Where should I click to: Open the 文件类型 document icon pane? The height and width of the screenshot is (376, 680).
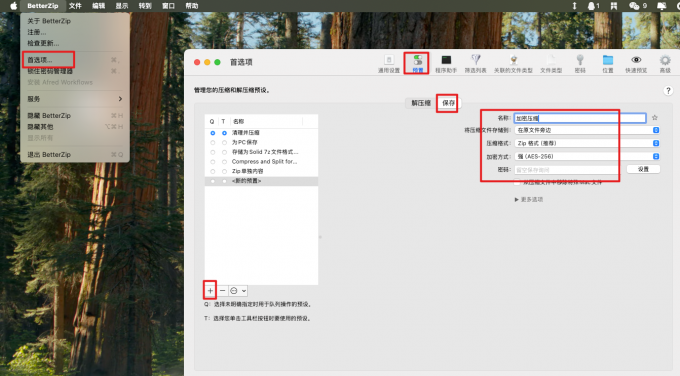pyautogui.click(x=551, y=64)
